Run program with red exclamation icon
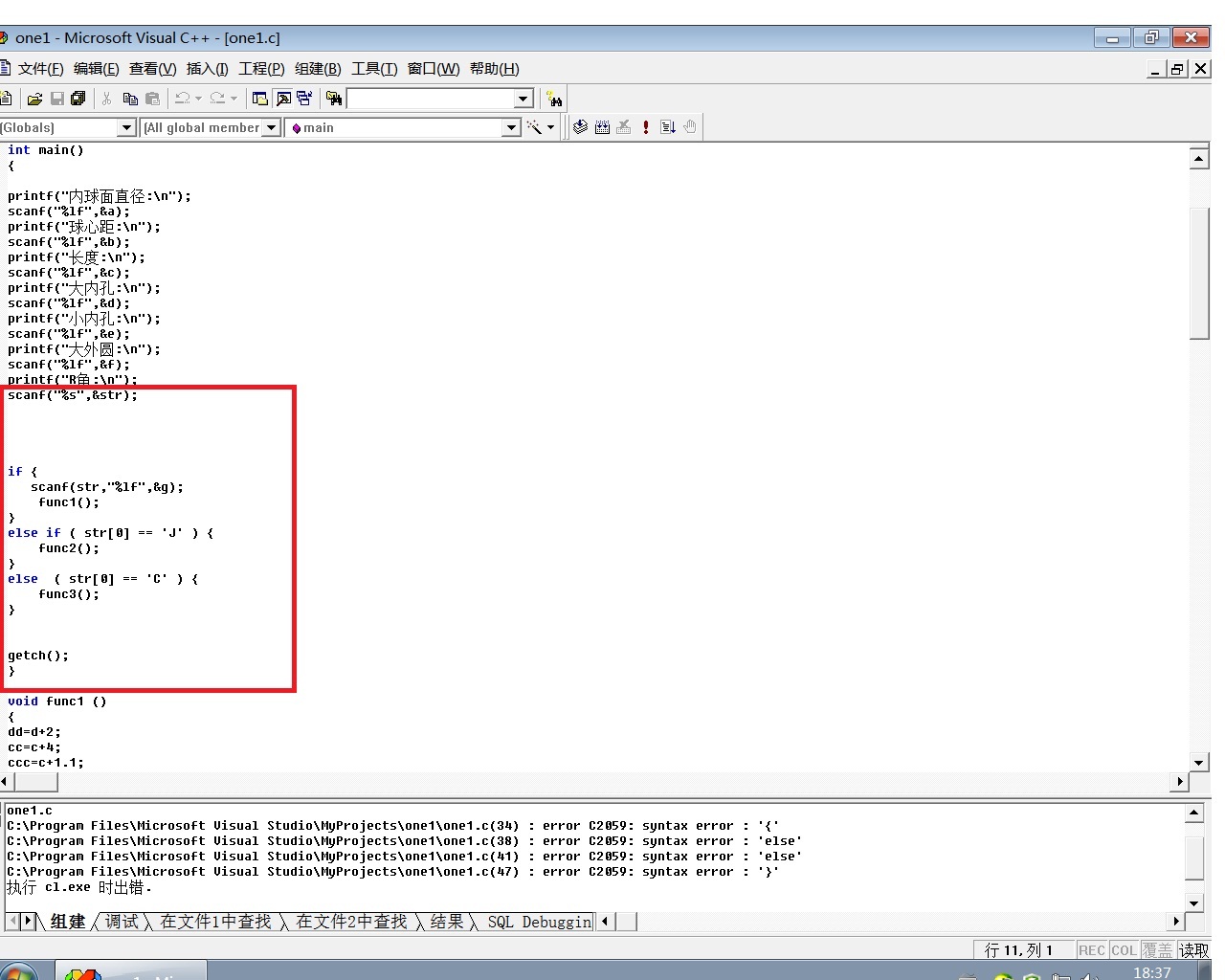1225x980 pixels. 646,127
